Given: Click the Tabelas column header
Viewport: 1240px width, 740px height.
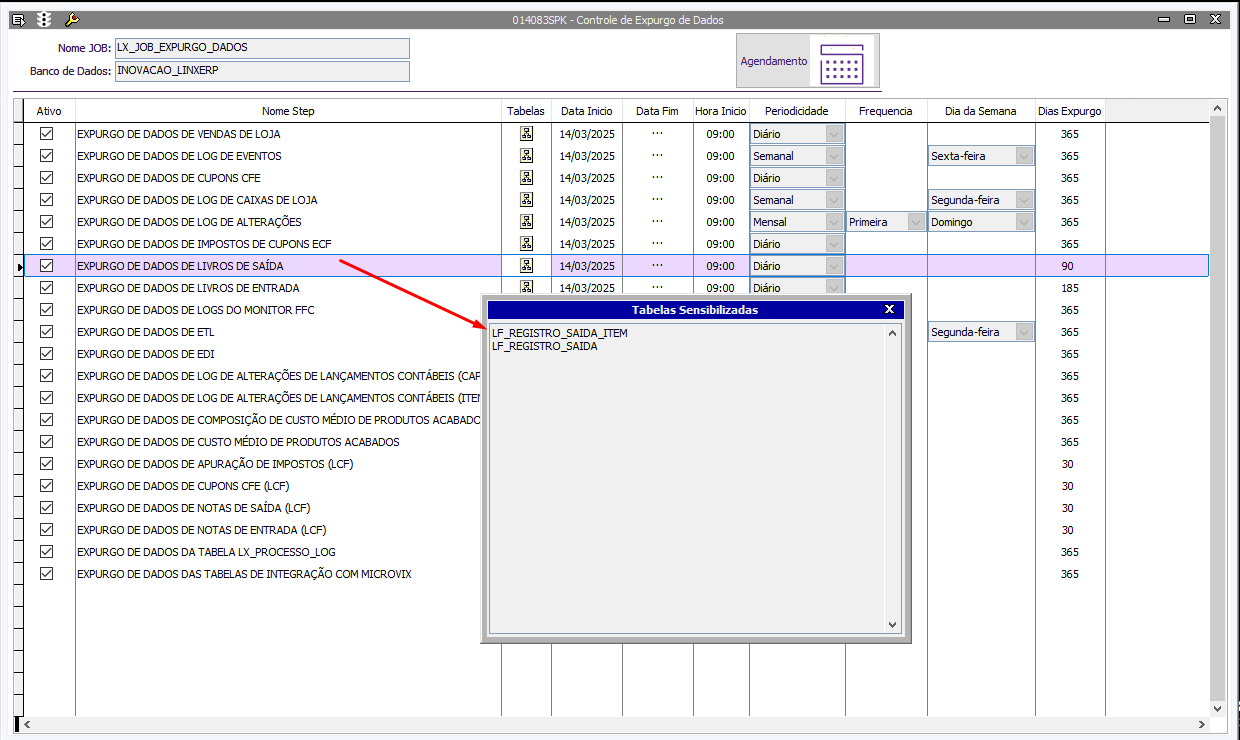Looking at the screenshot, I should coord(526,111).
